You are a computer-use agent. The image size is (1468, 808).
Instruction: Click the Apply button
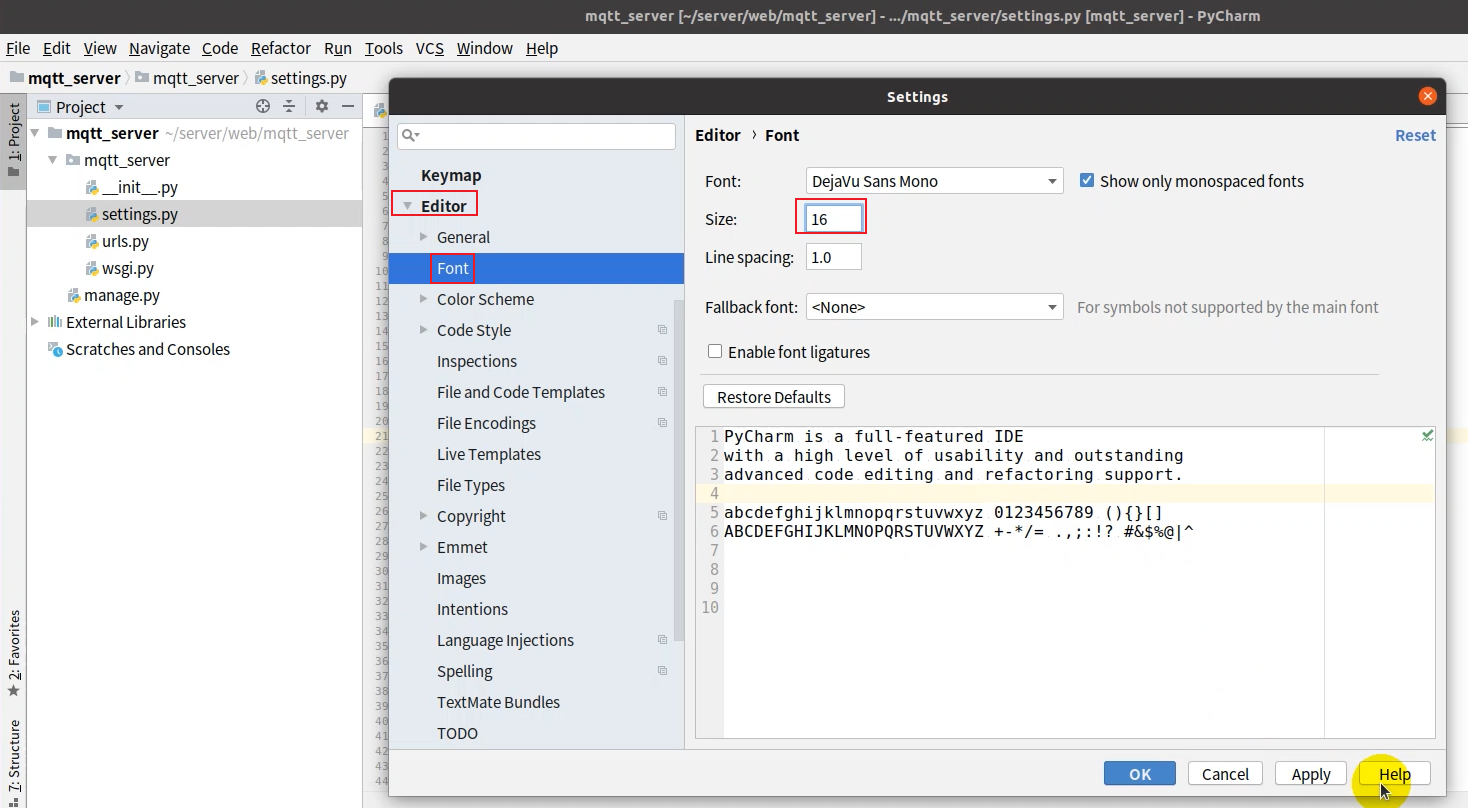(1311, 773)
